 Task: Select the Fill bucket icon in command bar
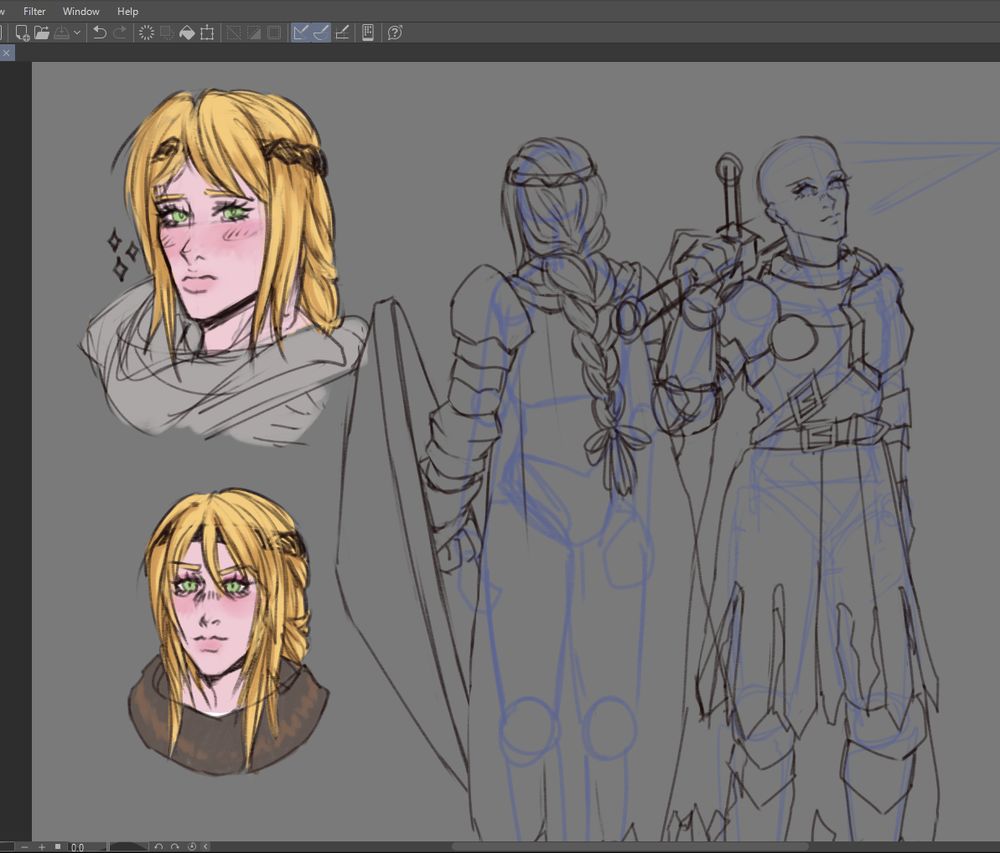186,33
